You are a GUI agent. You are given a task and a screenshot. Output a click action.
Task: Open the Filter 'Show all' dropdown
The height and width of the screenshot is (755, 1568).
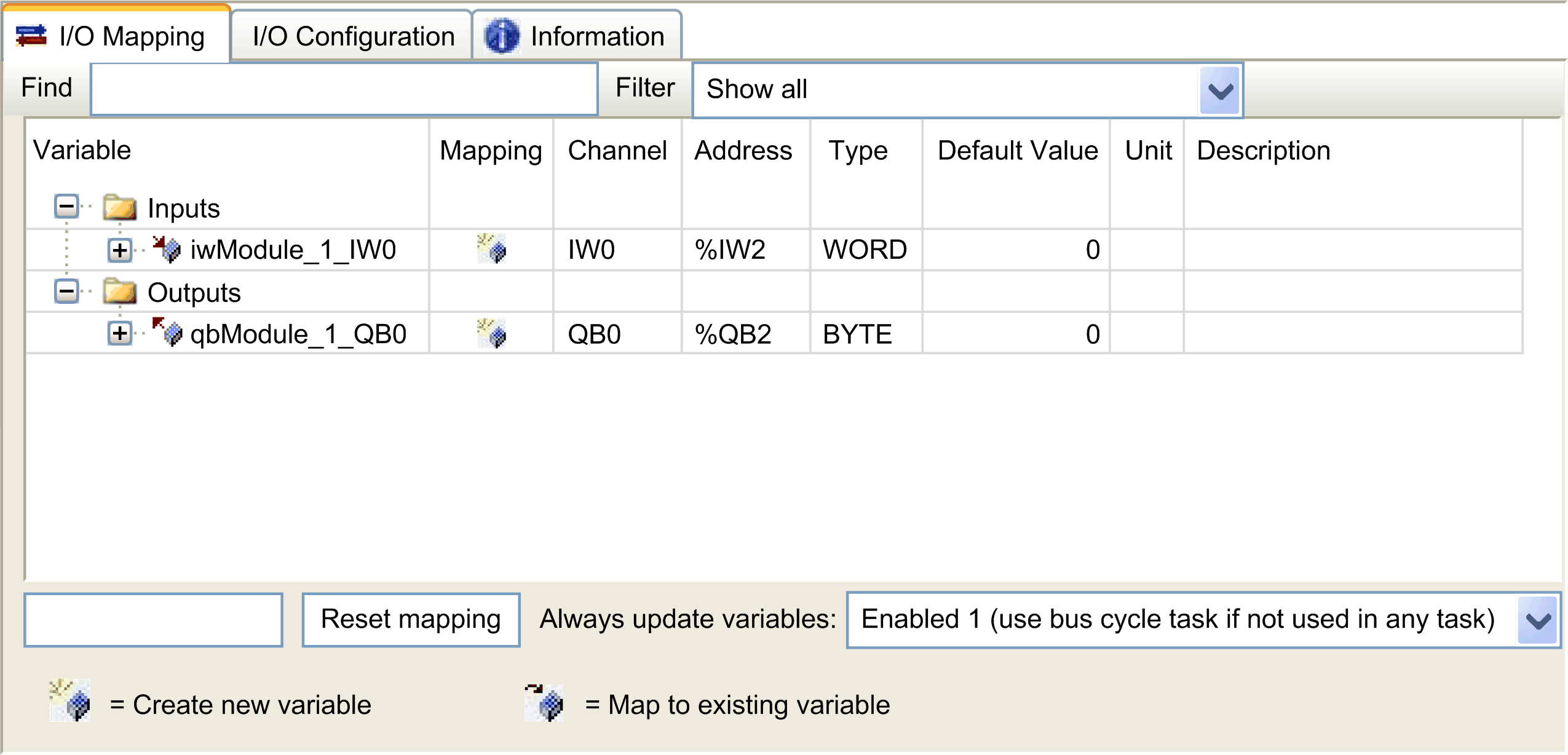[x=1219, y=90]
